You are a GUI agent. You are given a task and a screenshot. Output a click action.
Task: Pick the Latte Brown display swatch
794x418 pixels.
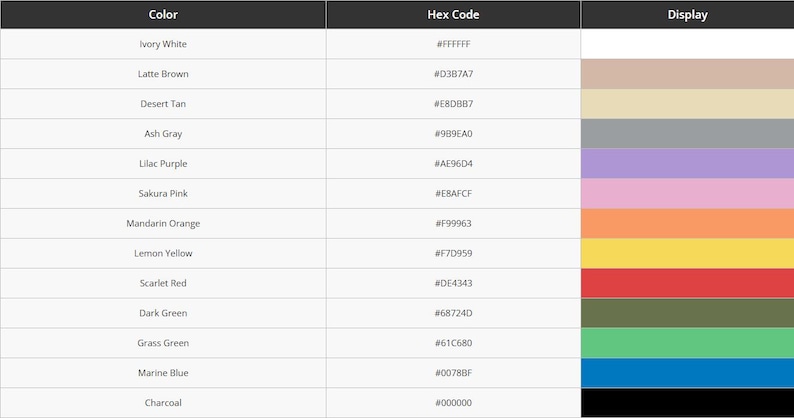click(x=688, y=74)
